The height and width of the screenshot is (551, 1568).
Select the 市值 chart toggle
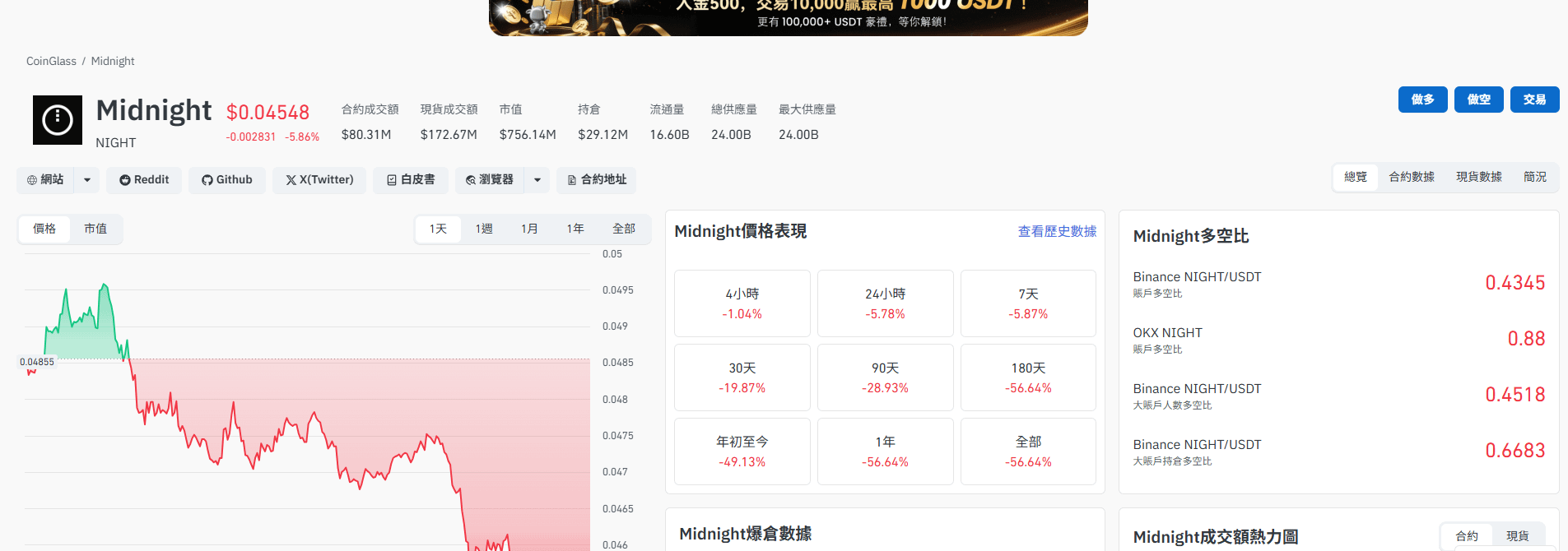95,229
